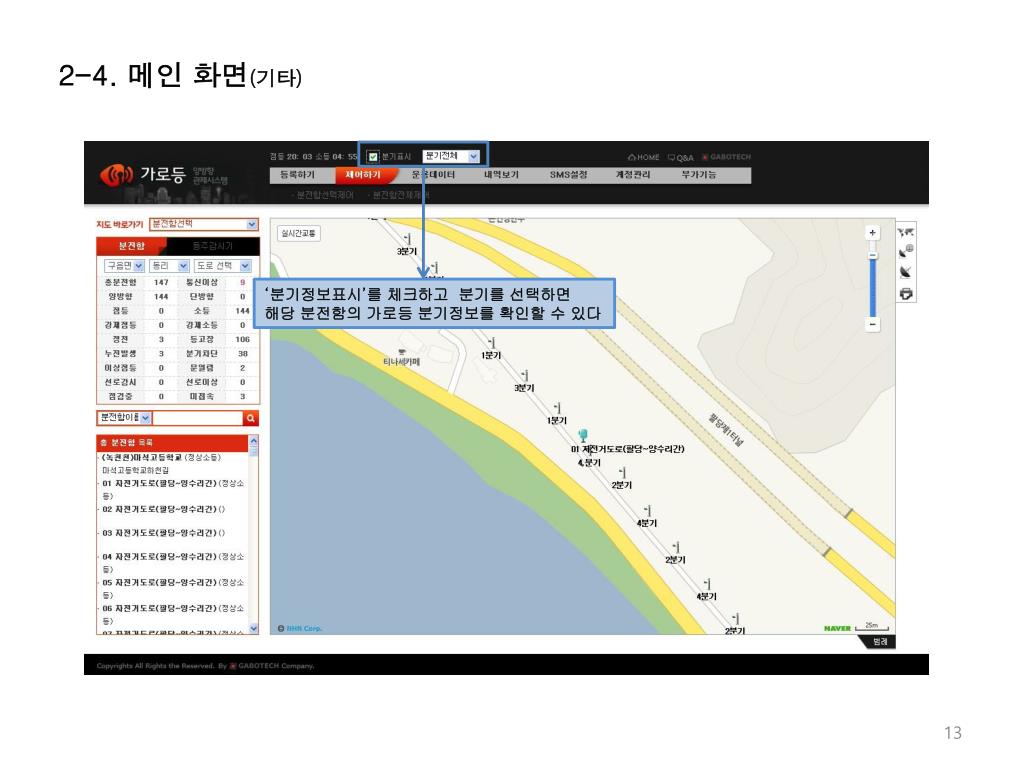Select the SMS설정 menu tab
The width and height of the screenshot is (1024, 768).
(x=568, y=175)
